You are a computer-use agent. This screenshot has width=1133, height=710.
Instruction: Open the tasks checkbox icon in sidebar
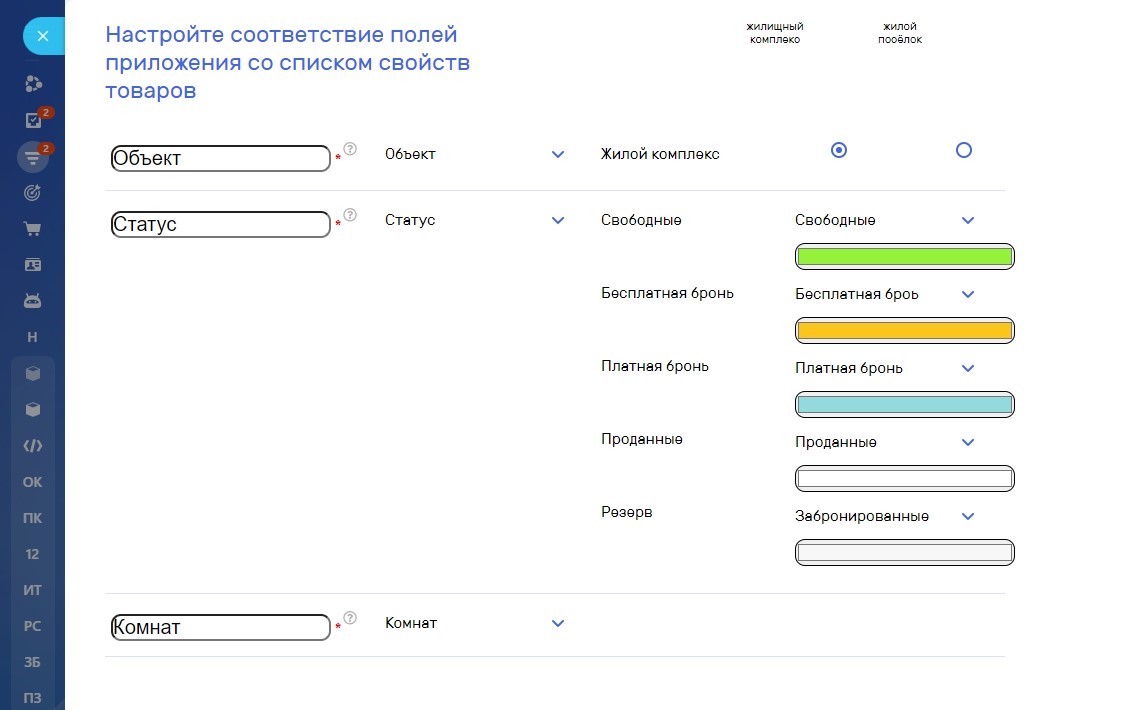33,120
